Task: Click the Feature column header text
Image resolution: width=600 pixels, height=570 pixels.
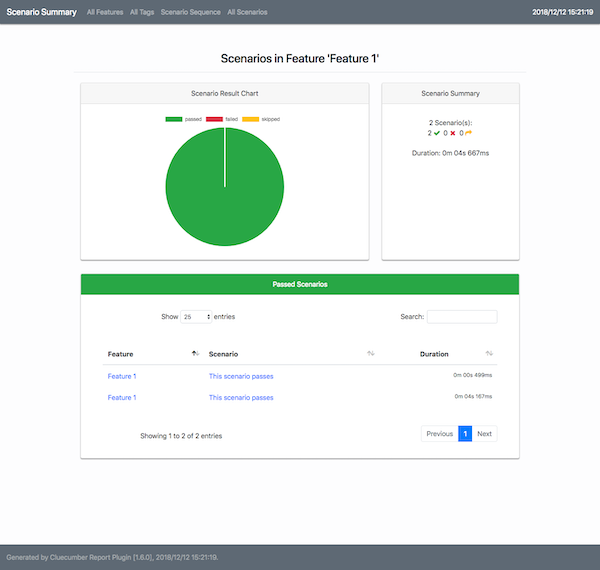Action: (x=121, y=354)
